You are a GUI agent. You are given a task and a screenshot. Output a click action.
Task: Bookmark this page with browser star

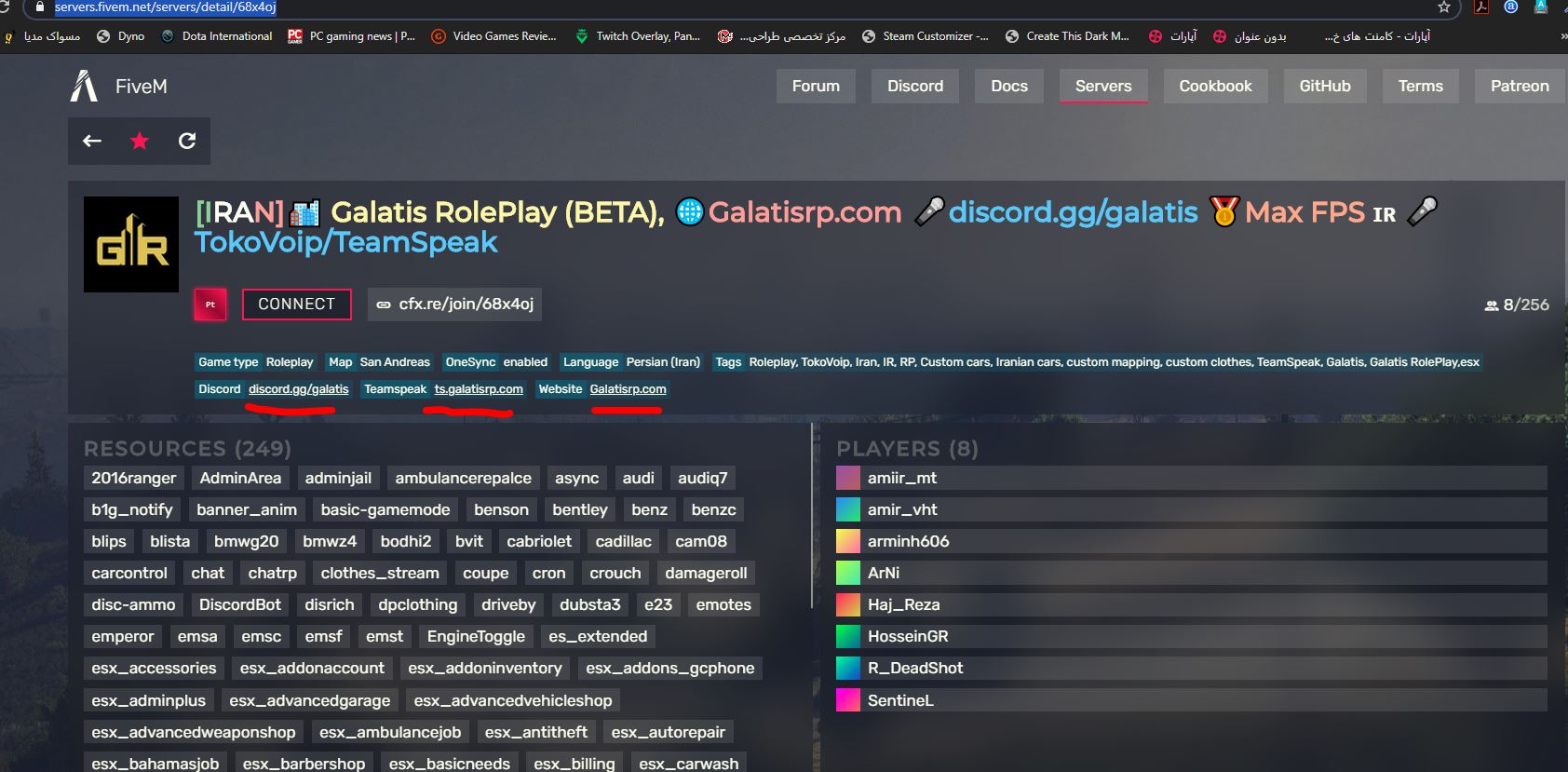[1444, 7]
